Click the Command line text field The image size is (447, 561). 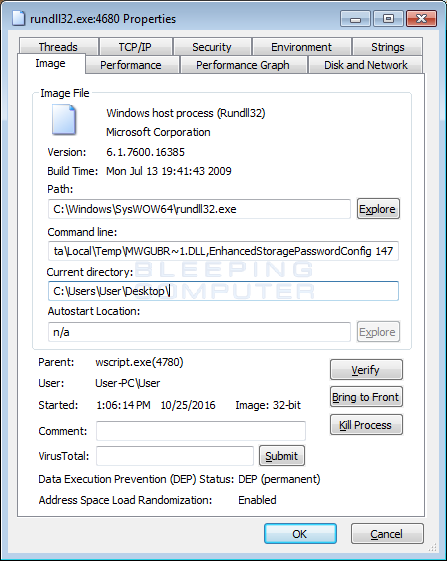(223, 251)
